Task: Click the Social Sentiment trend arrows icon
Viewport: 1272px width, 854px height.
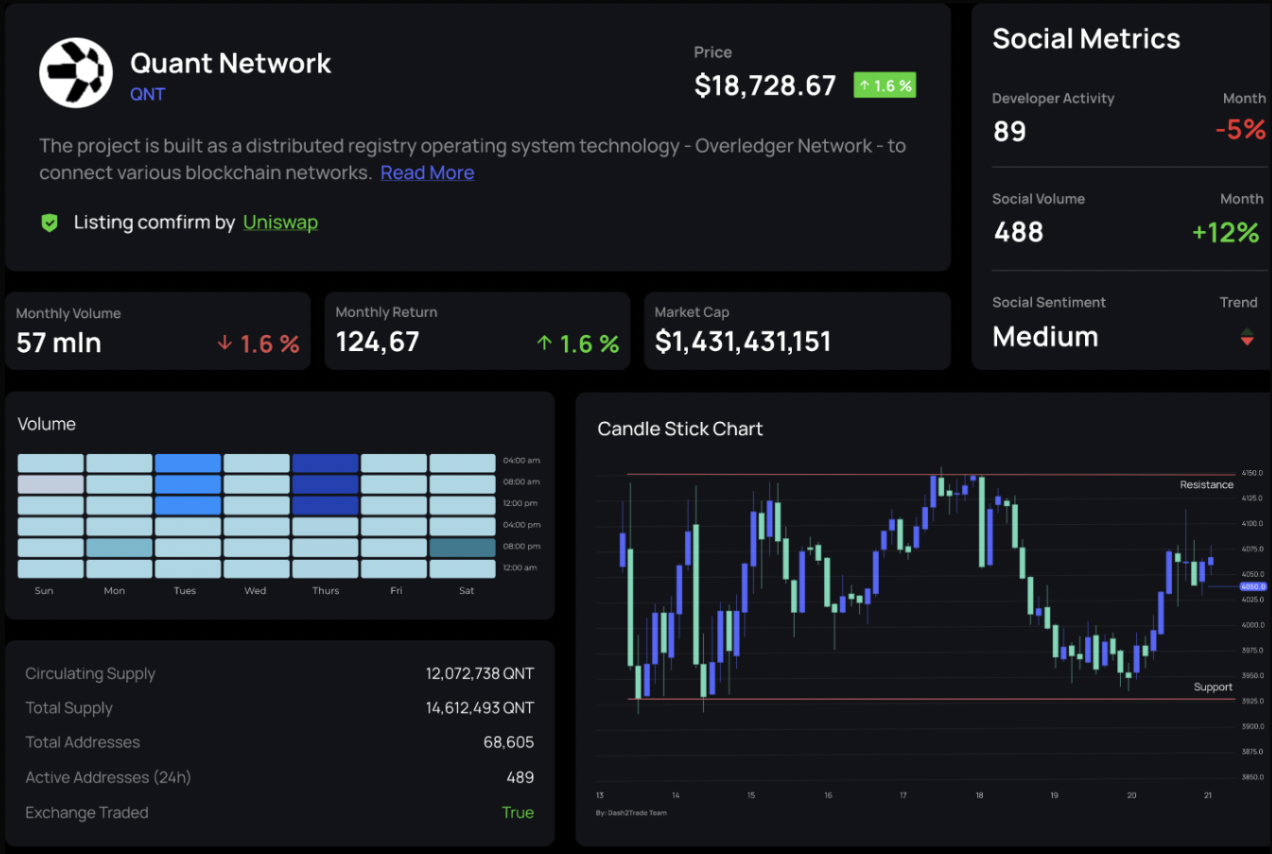Action: 1246,336
